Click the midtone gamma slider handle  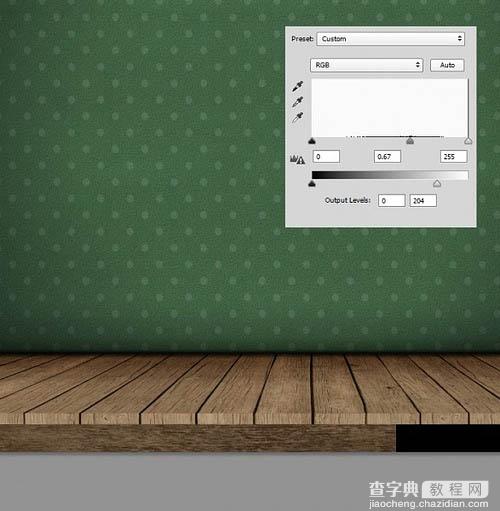[410, 141]
